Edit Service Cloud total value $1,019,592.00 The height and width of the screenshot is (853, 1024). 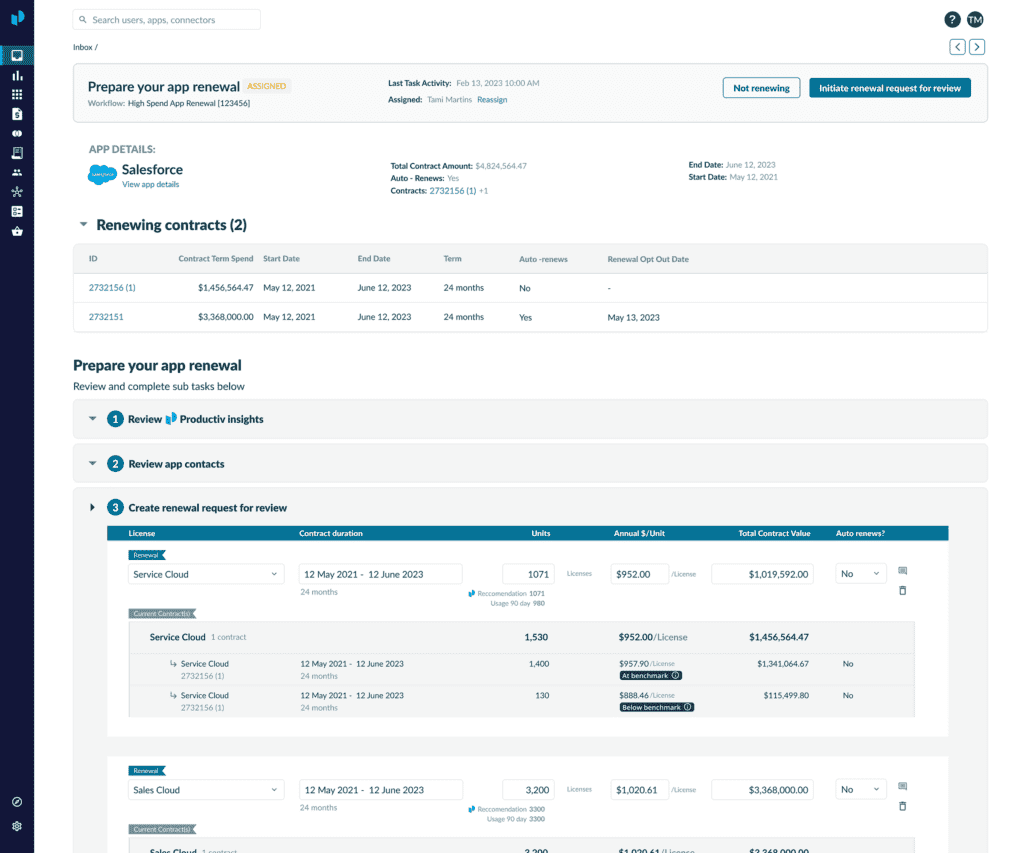[762, 574]
